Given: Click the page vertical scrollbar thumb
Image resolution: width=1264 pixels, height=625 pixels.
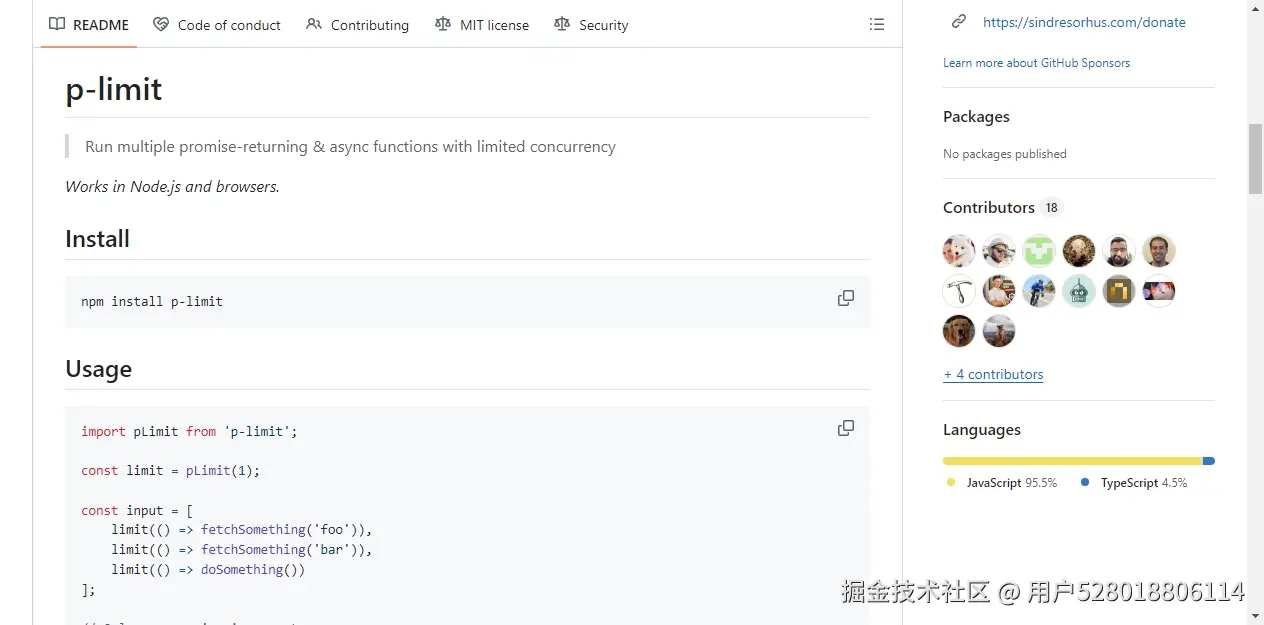Looking at the screenshot, I should coord(1255,158).
